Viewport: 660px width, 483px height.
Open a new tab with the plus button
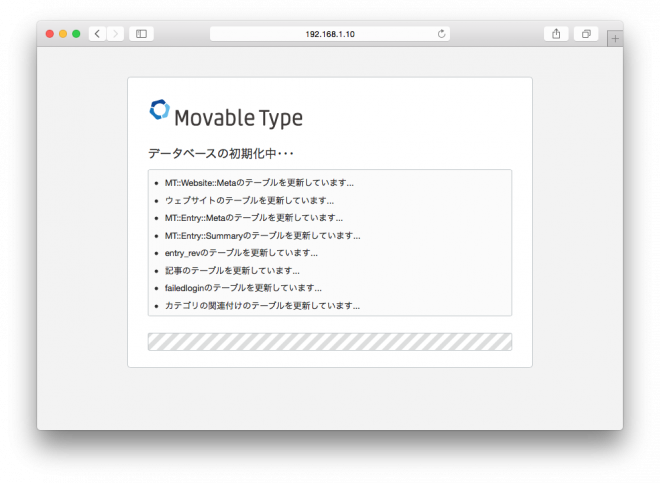(614, 39)
